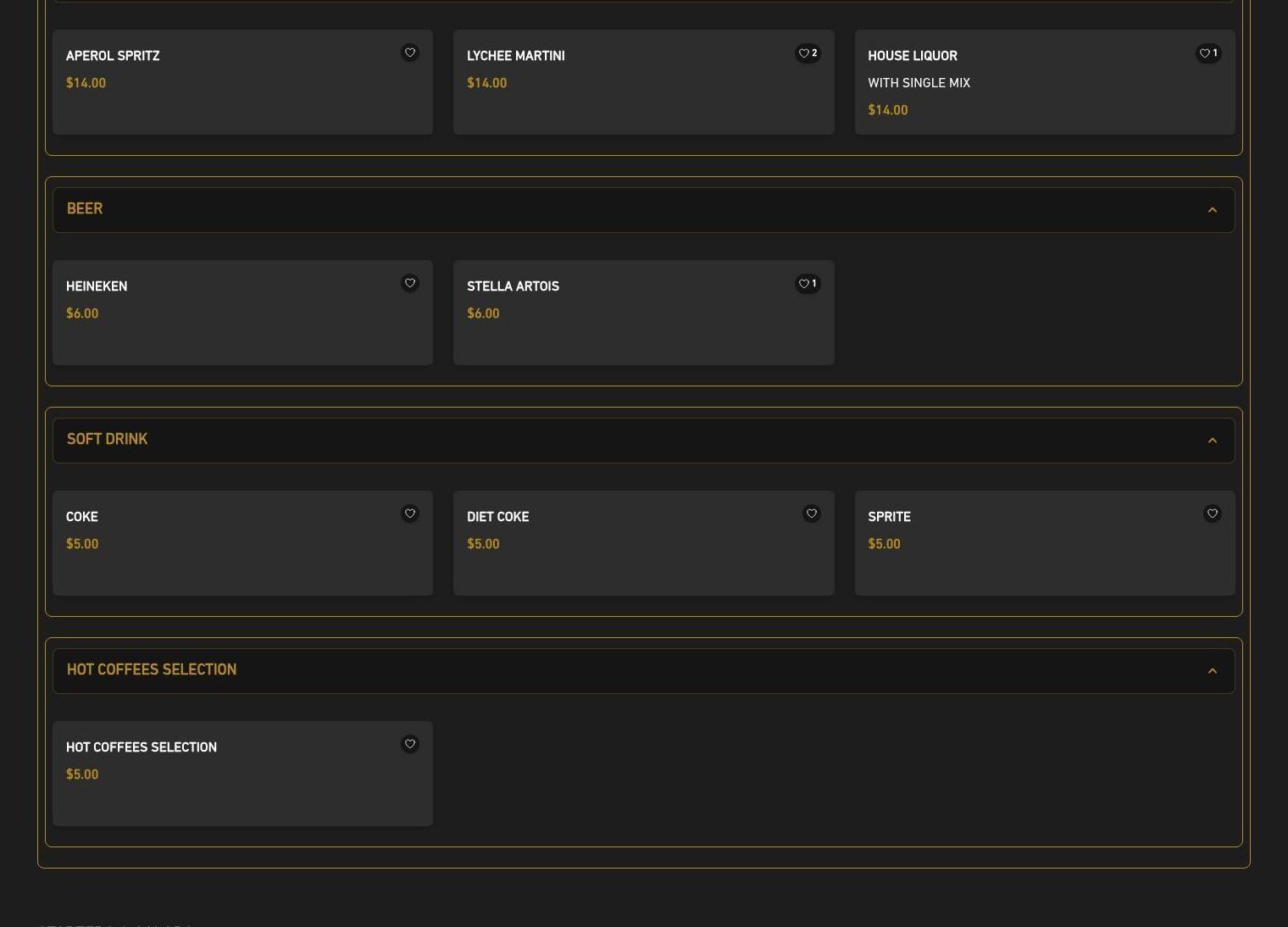Select the Beer category header
The height and width of the screenshot is (927, 1288).
point(85,209)
